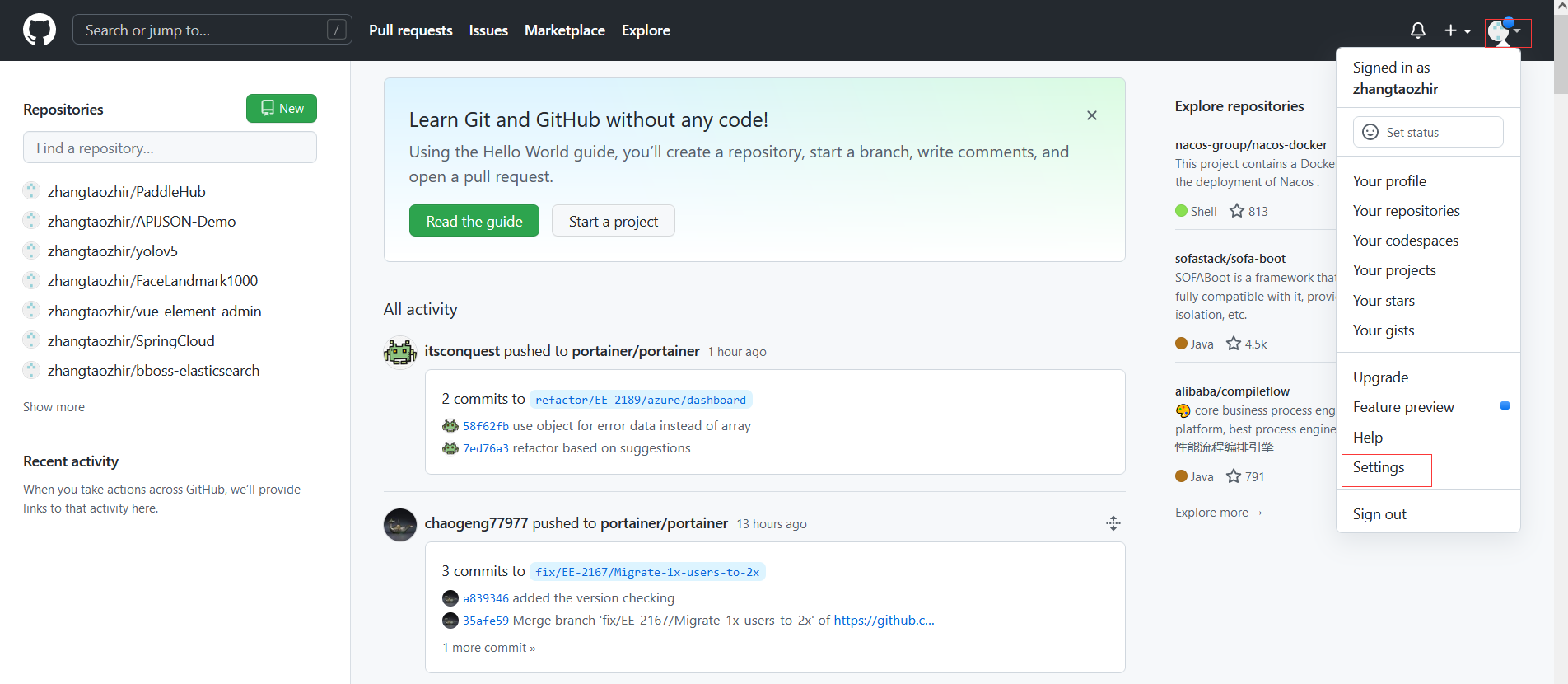This screenshot has width=1568, height=684.
Task: Toggle the user avatar menu
Action: 1507,31
